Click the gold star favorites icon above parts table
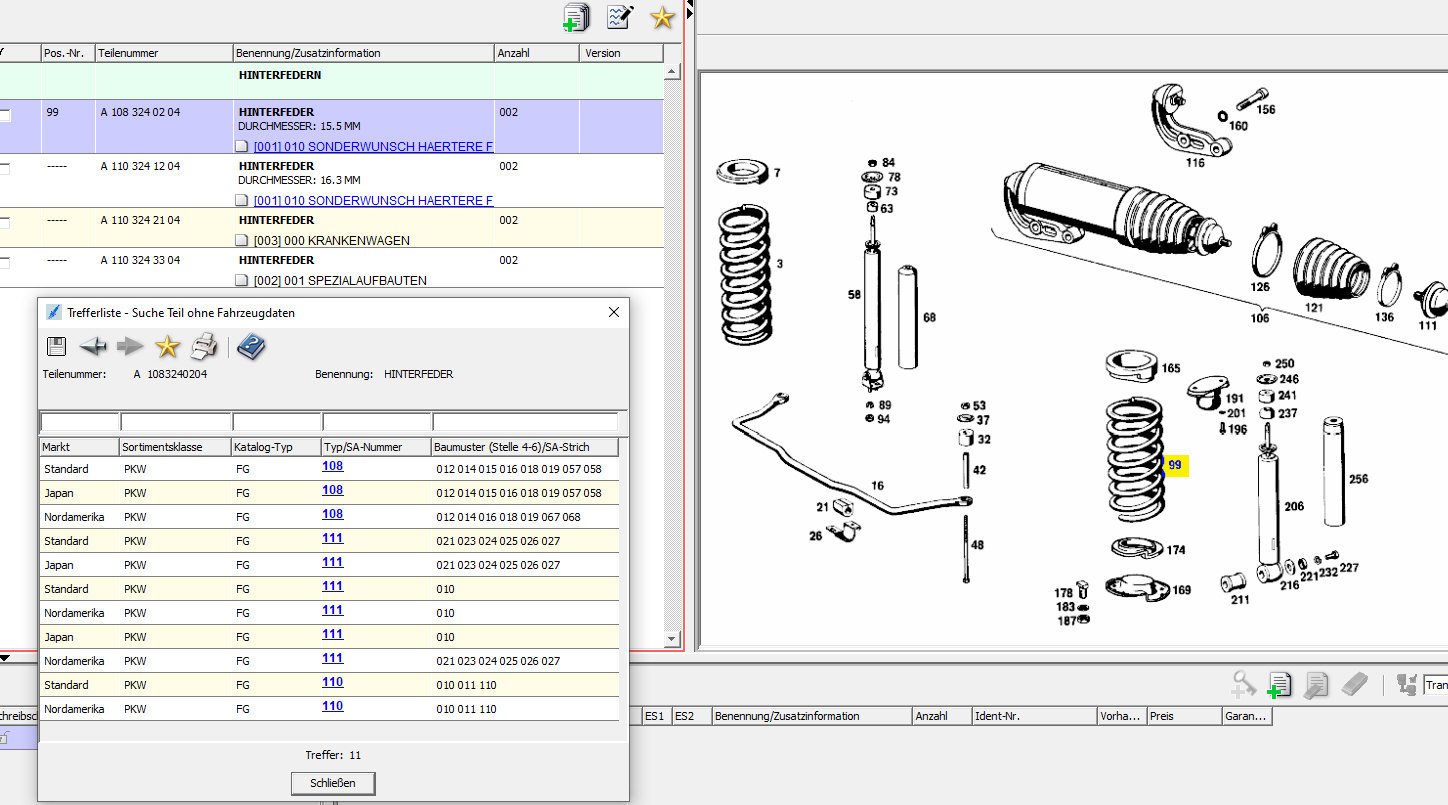Screen dimensions: 1448x805 pyautogui.click(x=662, y=17)
